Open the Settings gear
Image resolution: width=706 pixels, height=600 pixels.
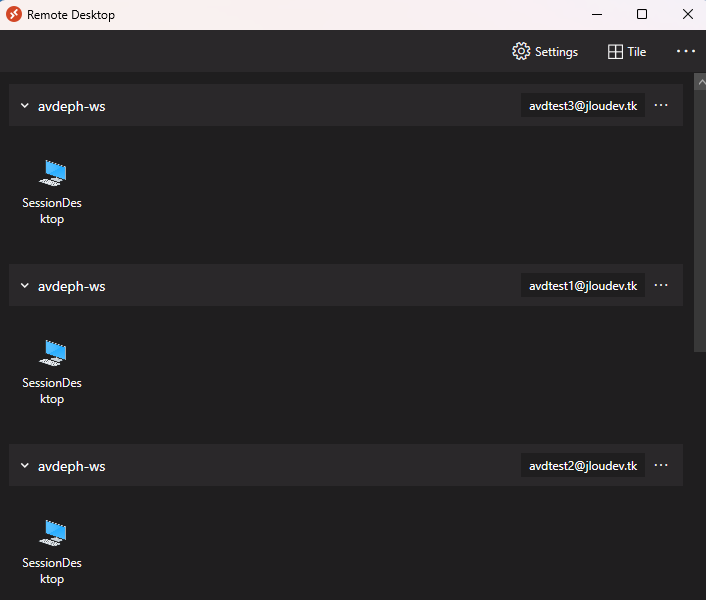click(545, 52)
